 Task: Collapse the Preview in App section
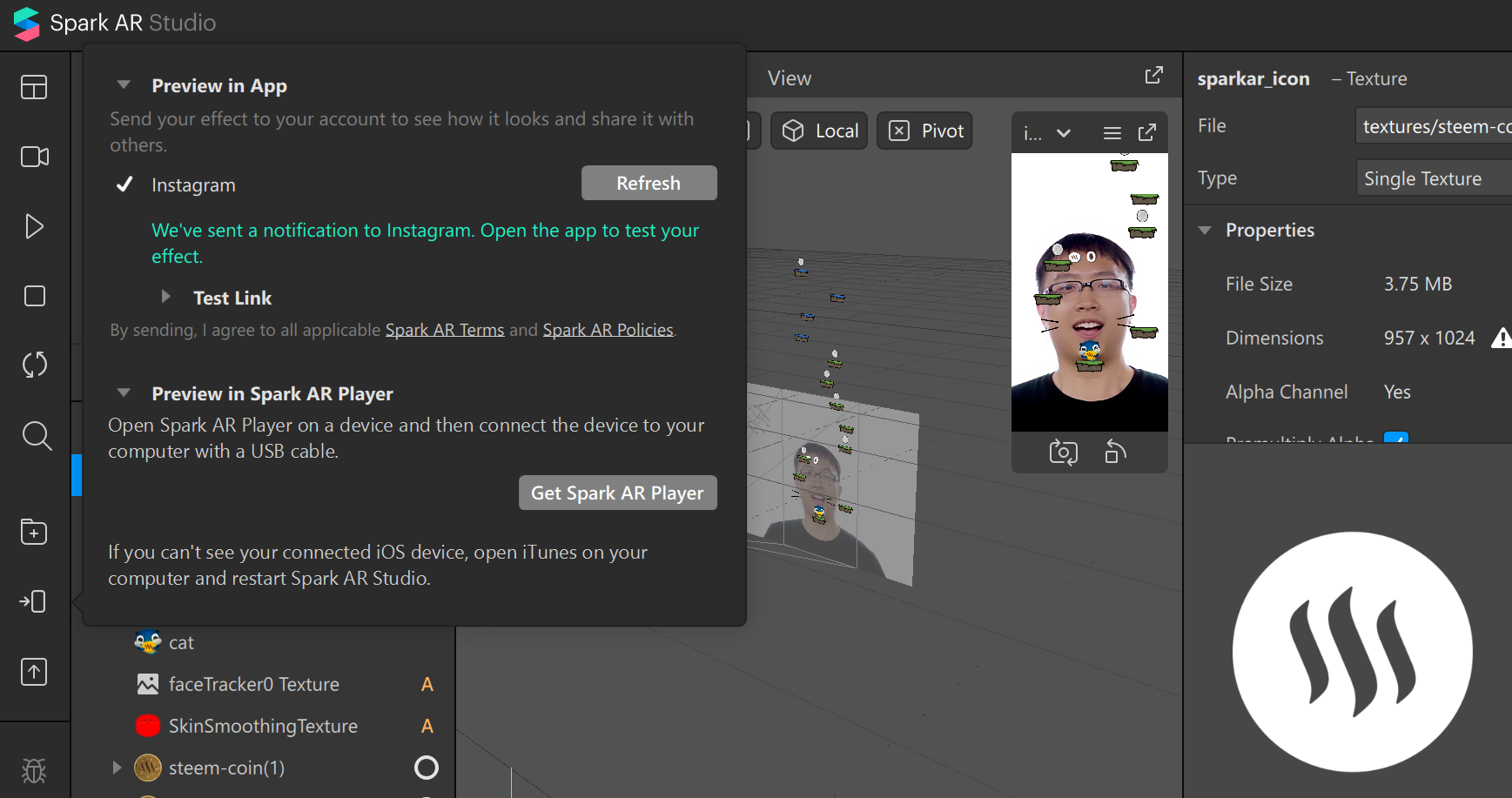pos(124,85)
